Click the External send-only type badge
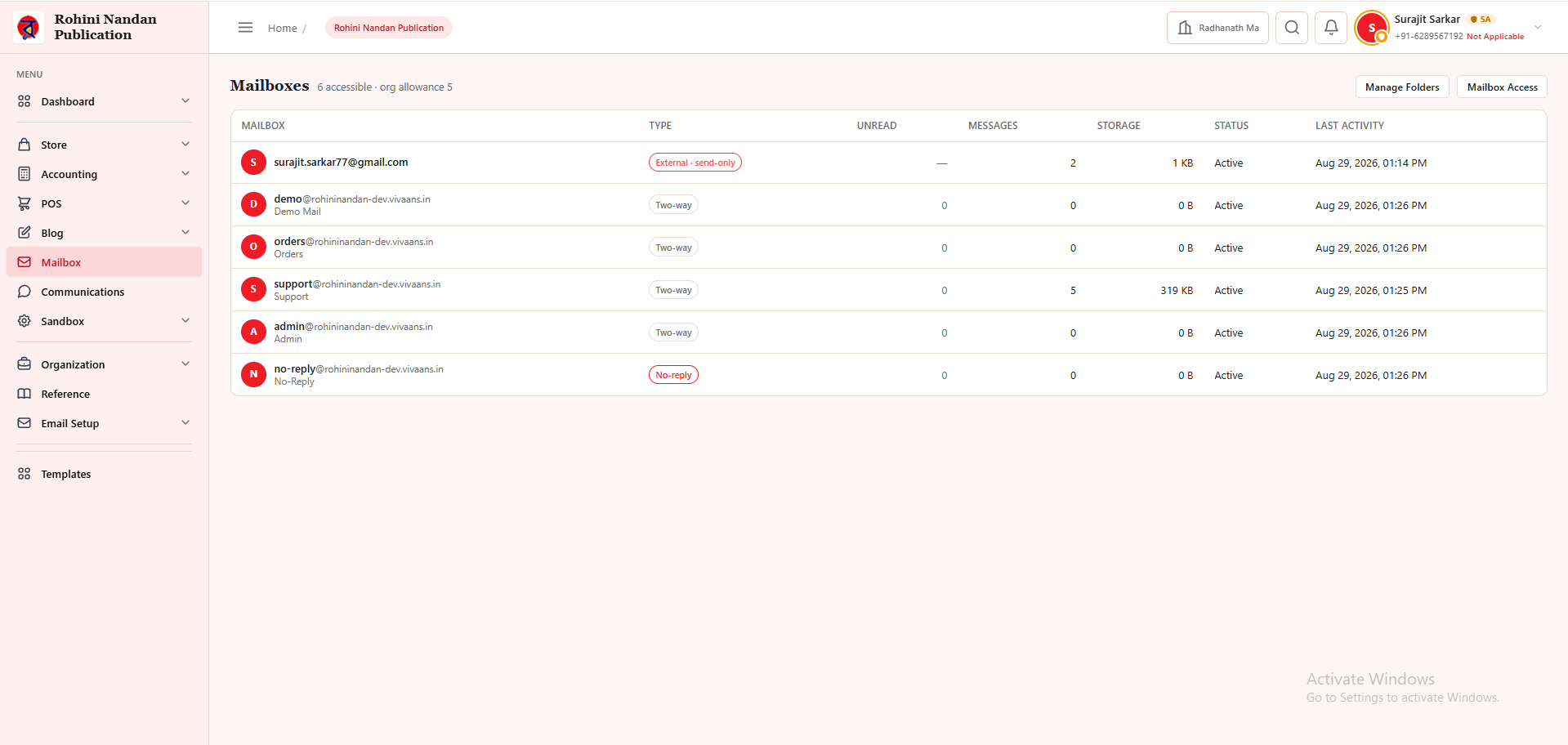Screen dimensions: 1568x745 (x=695, y=163)
